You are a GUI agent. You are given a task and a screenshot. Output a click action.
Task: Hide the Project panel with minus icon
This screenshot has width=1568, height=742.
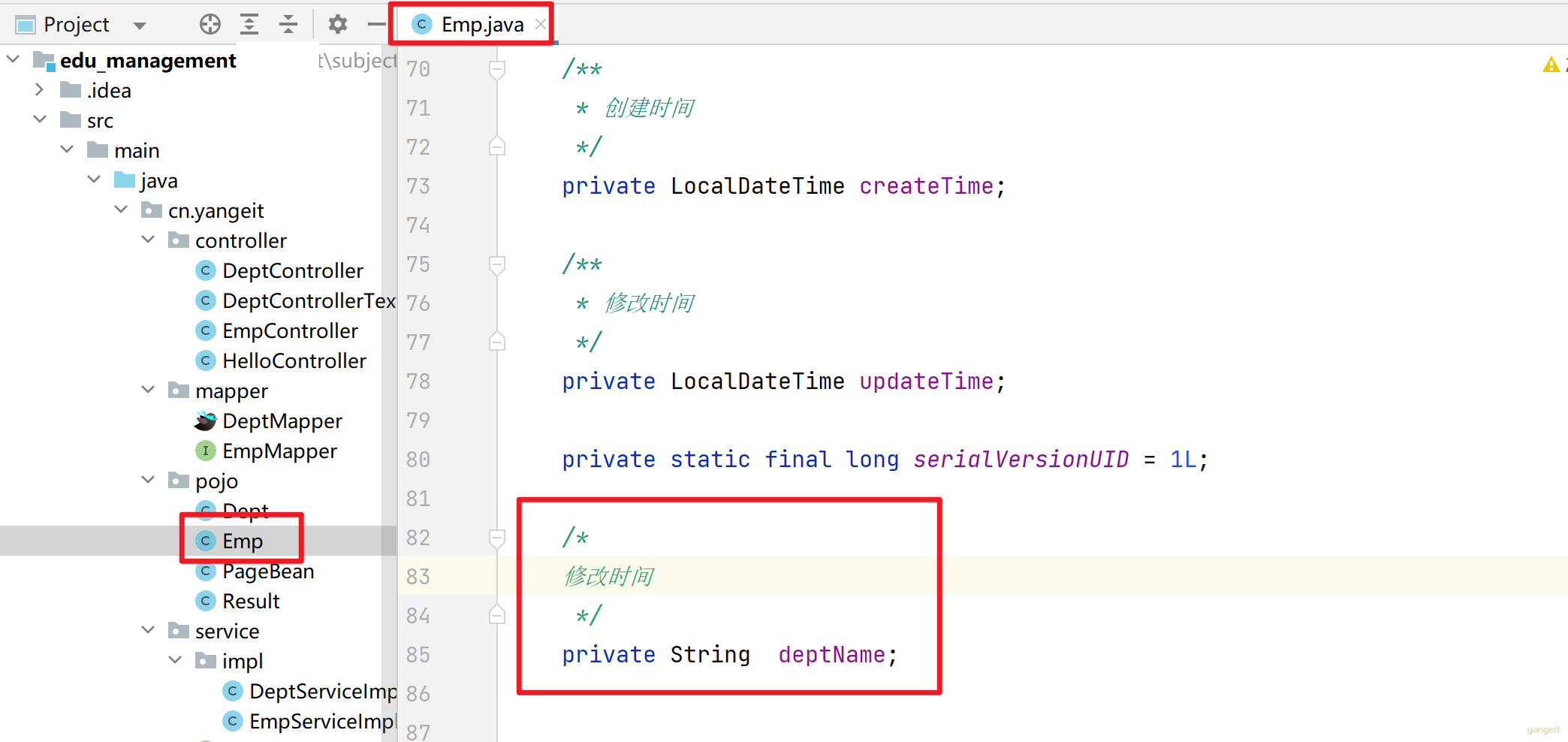376,25
